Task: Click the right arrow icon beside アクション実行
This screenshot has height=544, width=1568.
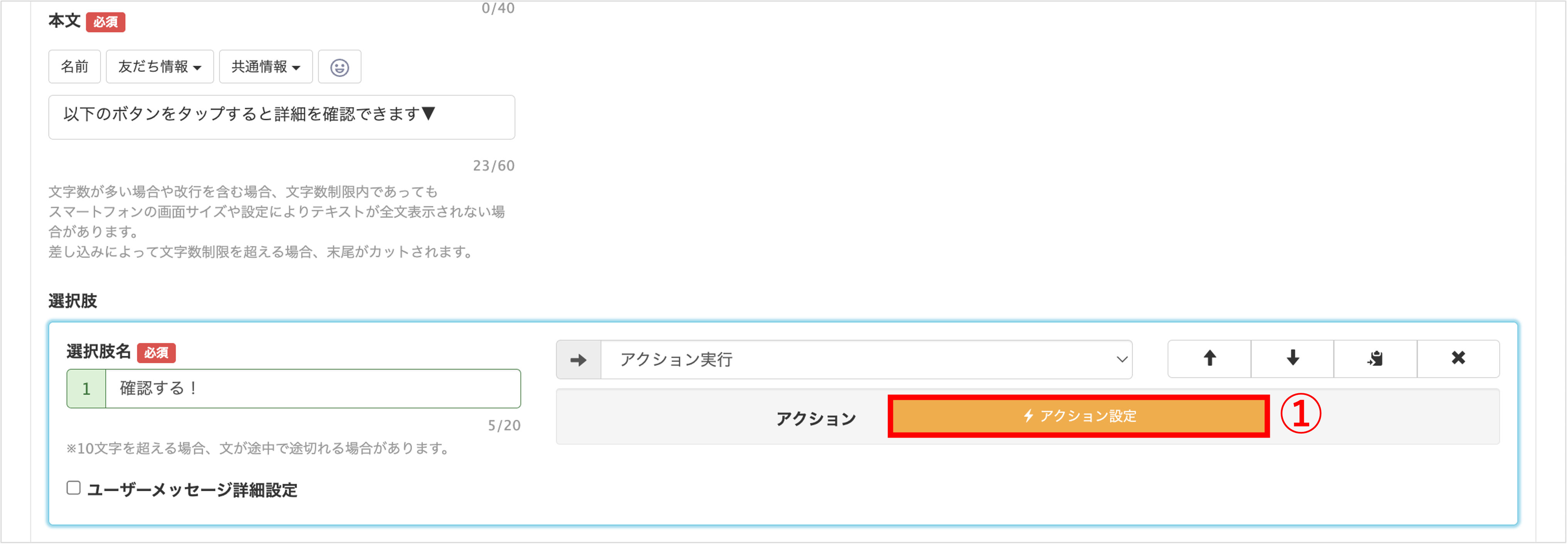Action: pos(578,360)
